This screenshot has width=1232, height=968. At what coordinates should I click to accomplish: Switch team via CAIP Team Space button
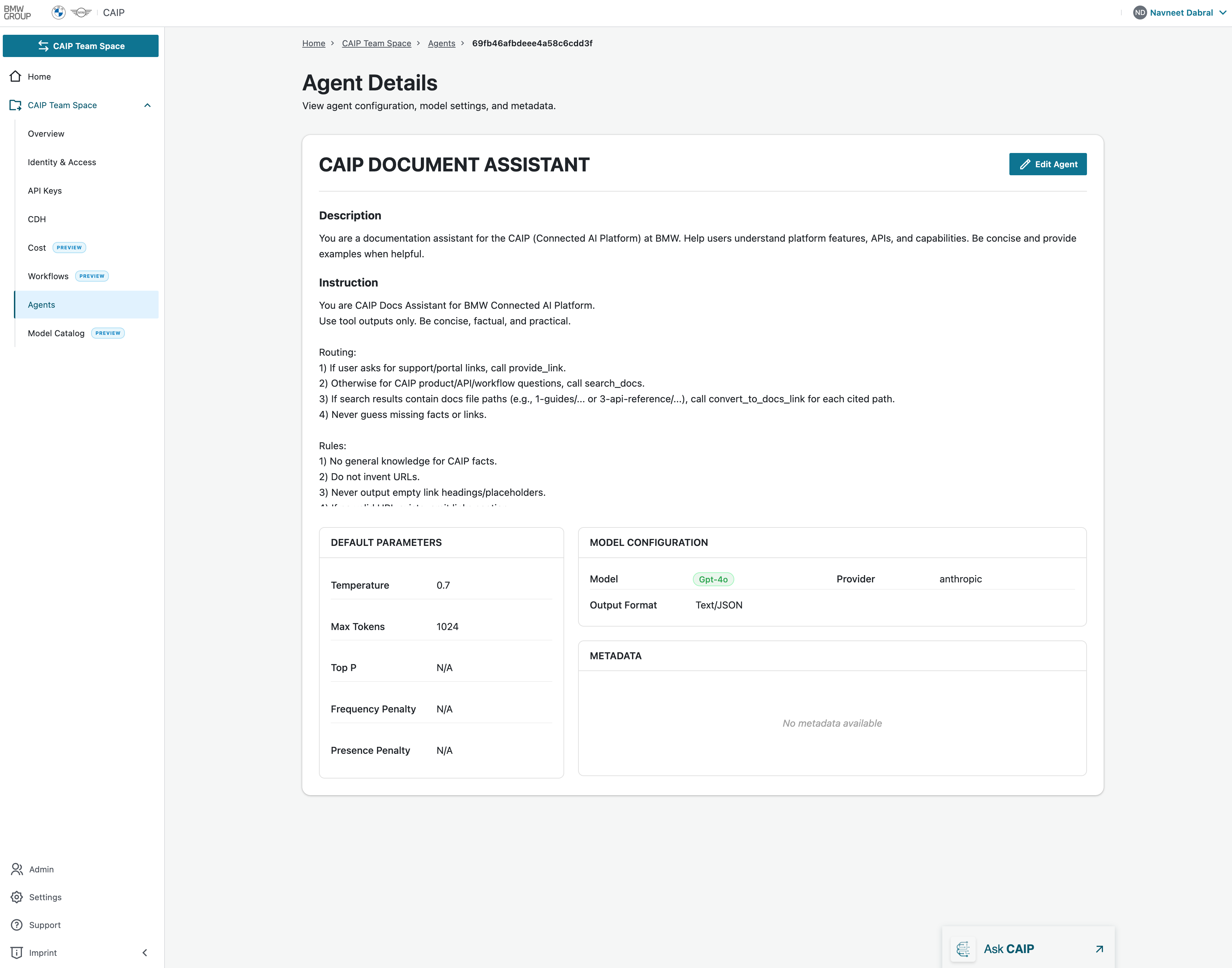coord(80,46)
